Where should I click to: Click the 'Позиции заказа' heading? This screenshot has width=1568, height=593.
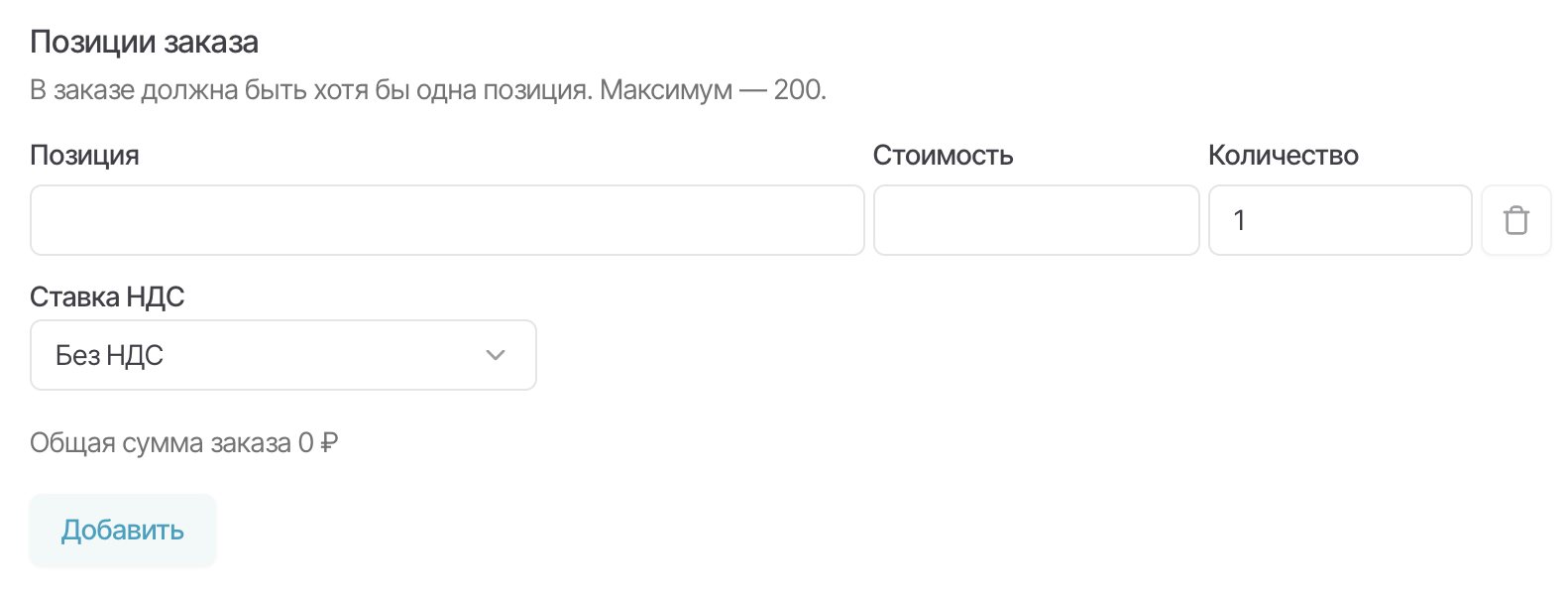coord(144,43)
